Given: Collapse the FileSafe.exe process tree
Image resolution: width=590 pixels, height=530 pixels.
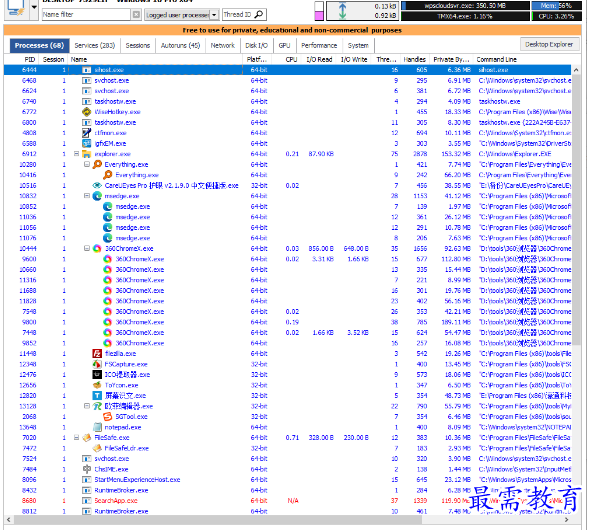Looking at the screenshot, I should [76, 438].
